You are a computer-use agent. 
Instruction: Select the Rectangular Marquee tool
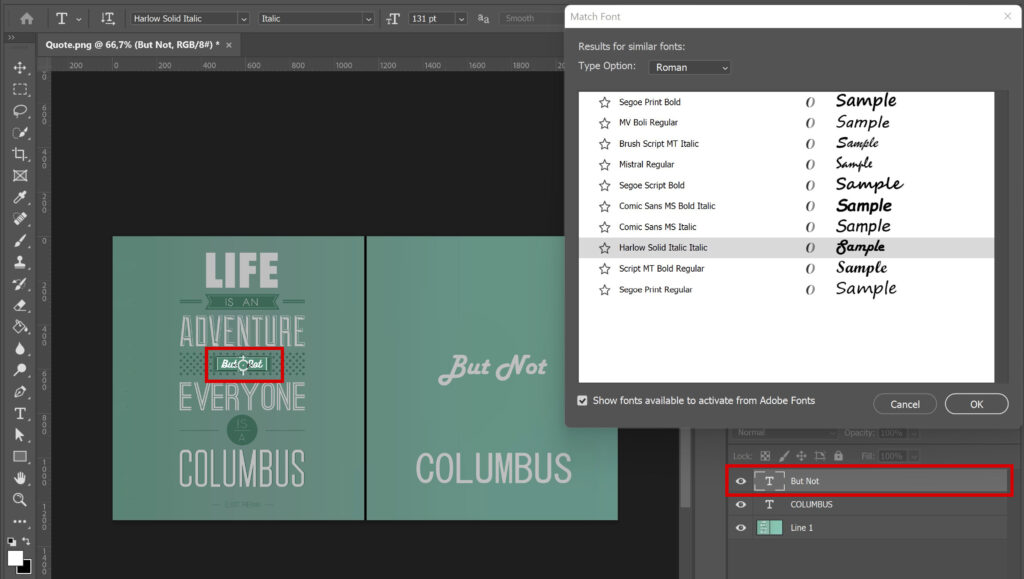tap(20, 89)
